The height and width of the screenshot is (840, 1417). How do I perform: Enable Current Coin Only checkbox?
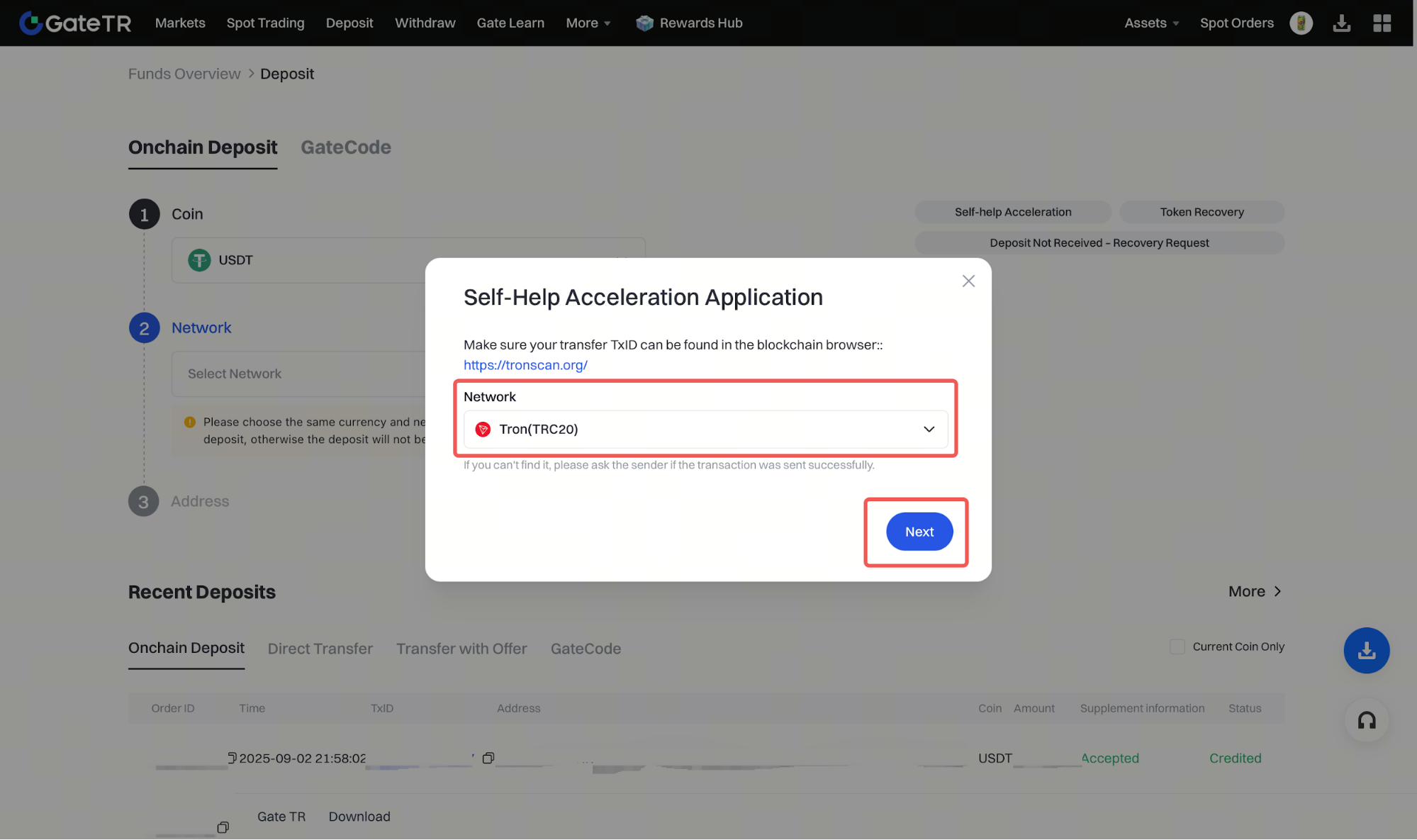(1177, 646)
